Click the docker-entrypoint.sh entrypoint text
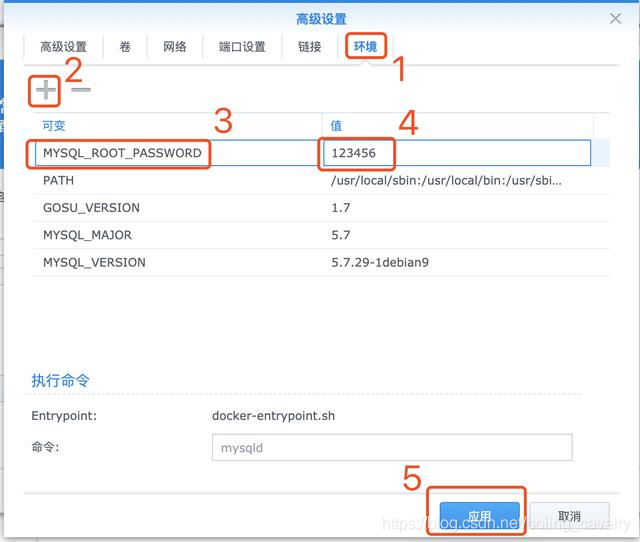 (x=273, y=416)
